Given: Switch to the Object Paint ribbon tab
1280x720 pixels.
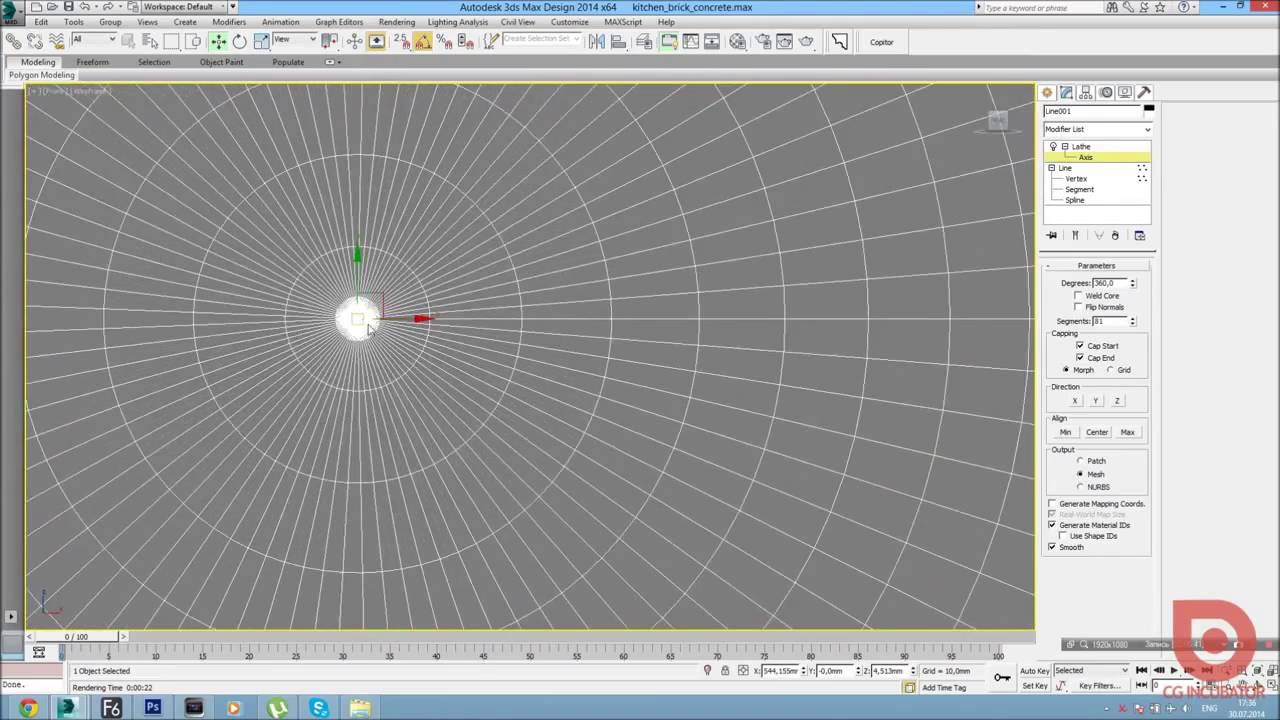Looking at the screenshot, I should [x=221, y=62].
